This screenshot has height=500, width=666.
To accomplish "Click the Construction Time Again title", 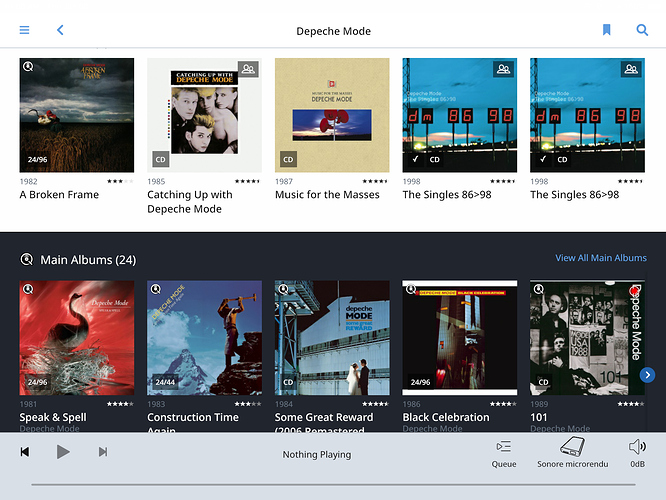I will coord(193,423).
